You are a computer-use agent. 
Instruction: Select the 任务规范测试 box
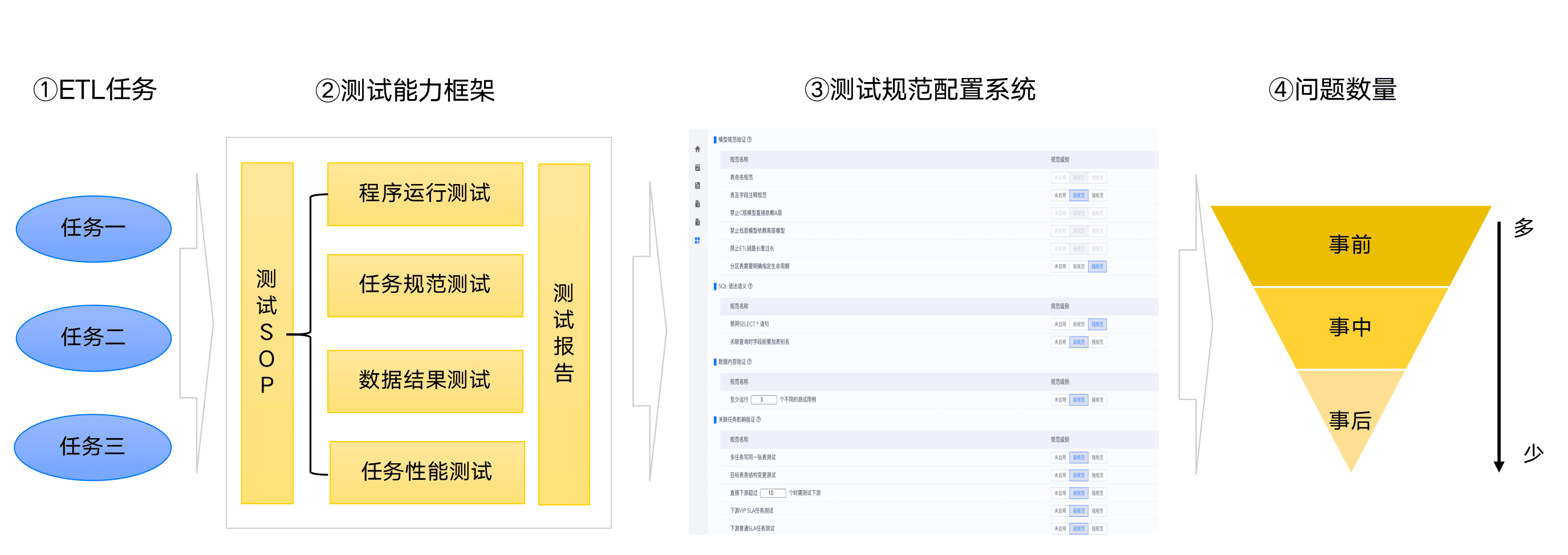[425, 285]
